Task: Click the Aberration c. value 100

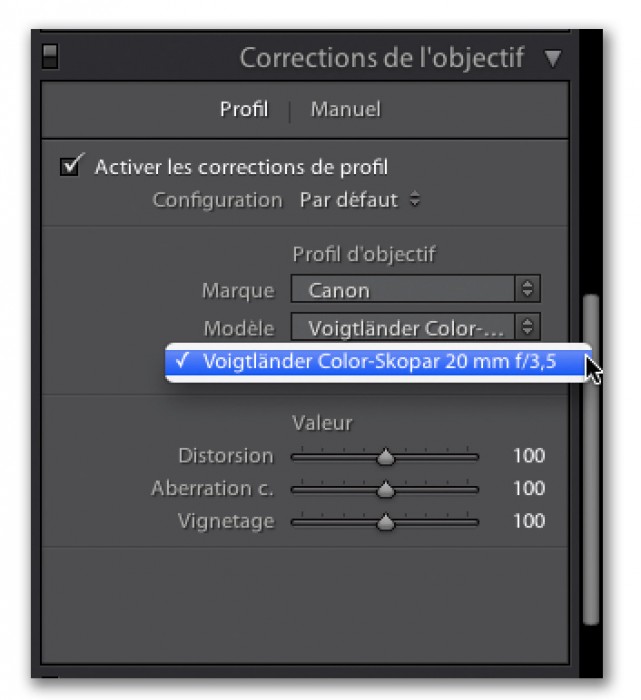Action: [x=529, y=488]
